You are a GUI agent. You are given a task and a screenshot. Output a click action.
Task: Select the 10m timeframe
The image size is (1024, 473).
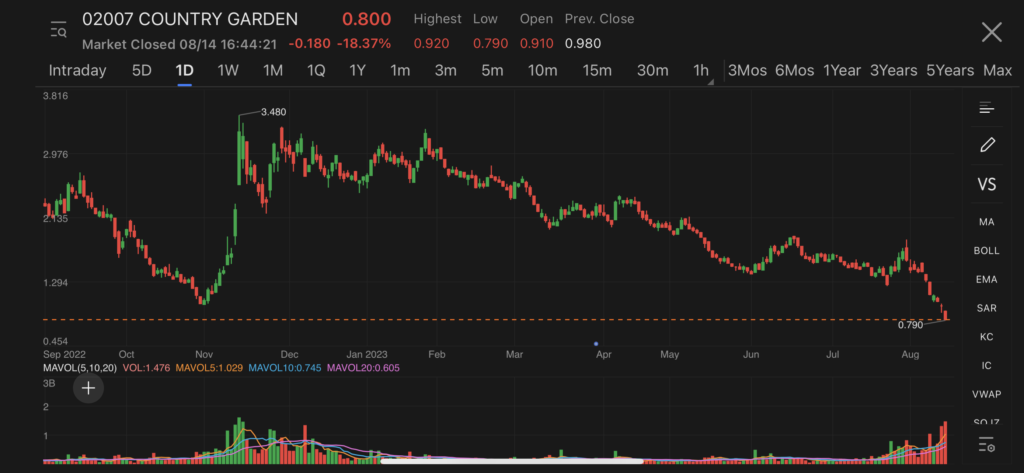click(543, 71)
